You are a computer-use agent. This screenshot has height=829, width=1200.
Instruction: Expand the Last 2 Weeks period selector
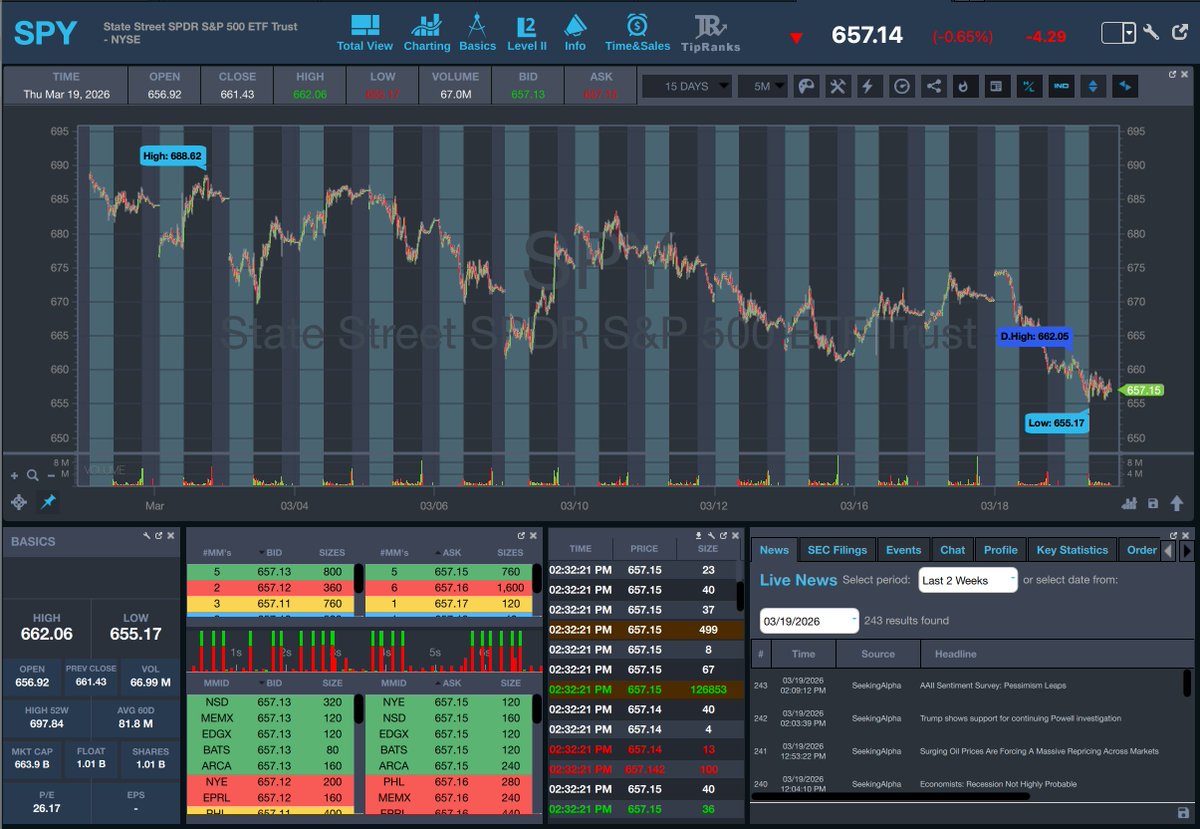point(966,579)
